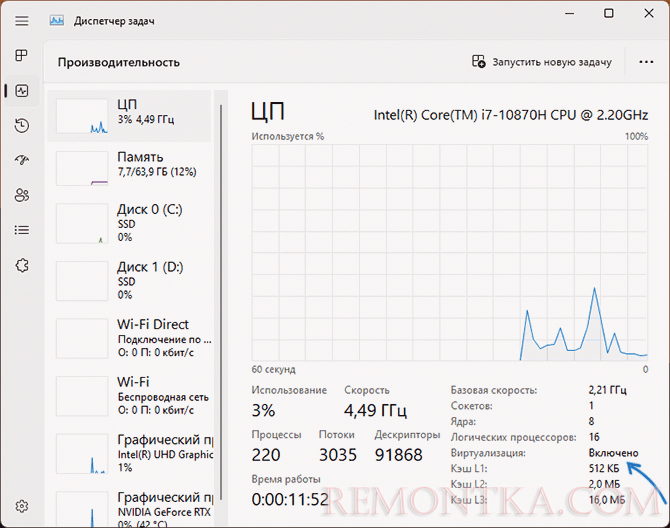Open the hamburger navigation menu

(22, 21)
